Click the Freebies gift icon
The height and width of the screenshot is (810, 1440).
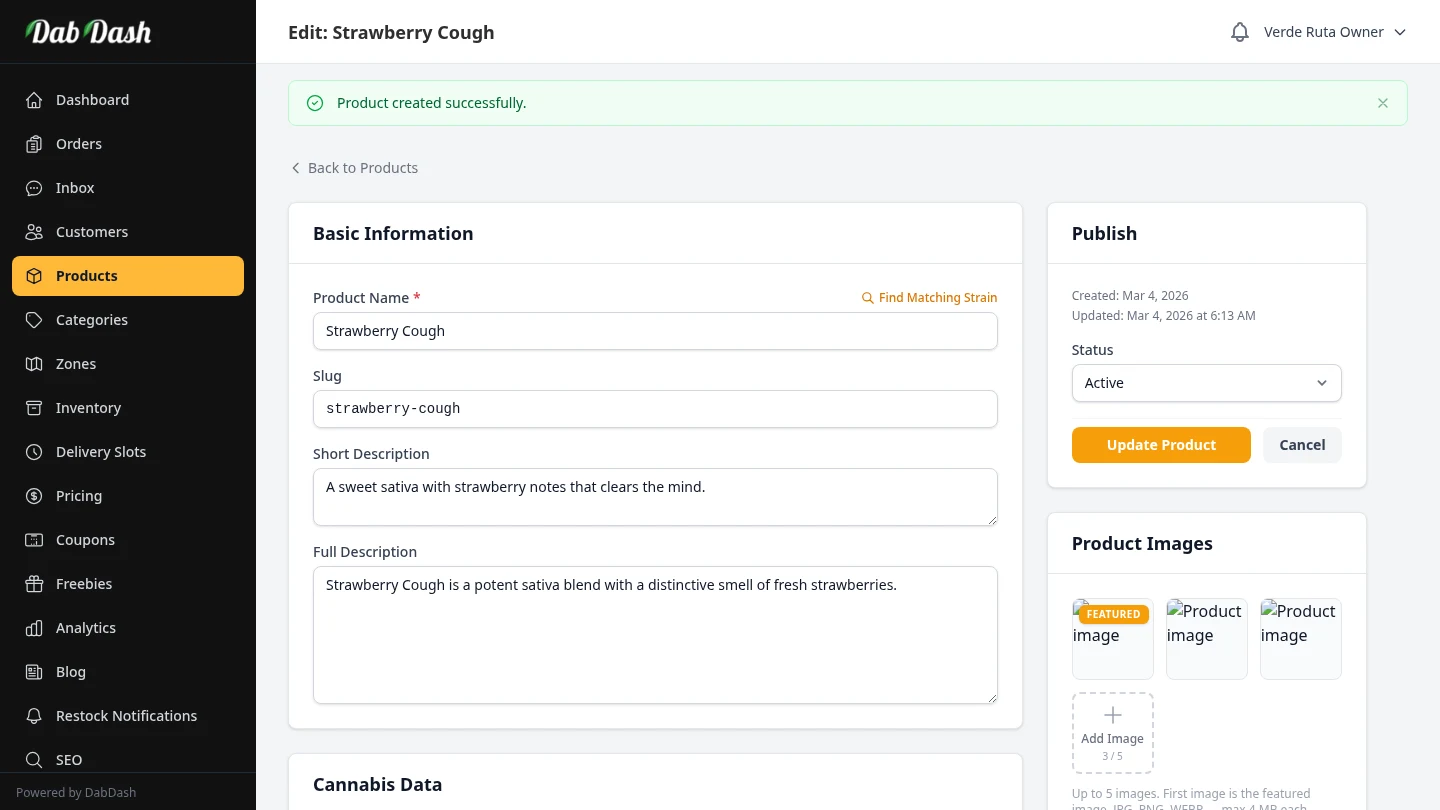tap(34, 584)
